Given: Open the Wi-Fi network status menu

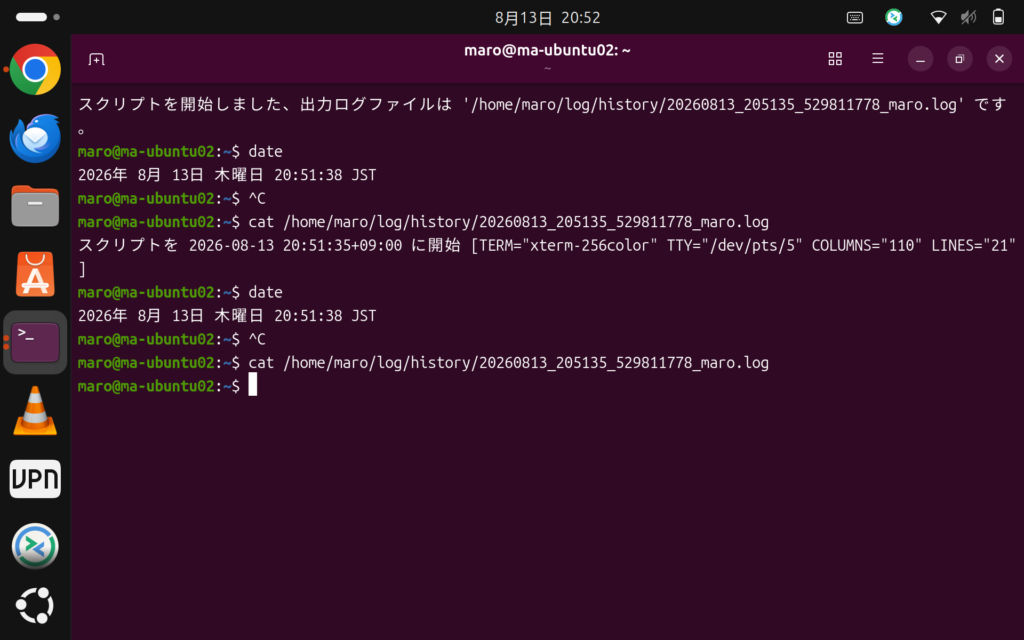Looking at the screenshot, I should (938, 18).
